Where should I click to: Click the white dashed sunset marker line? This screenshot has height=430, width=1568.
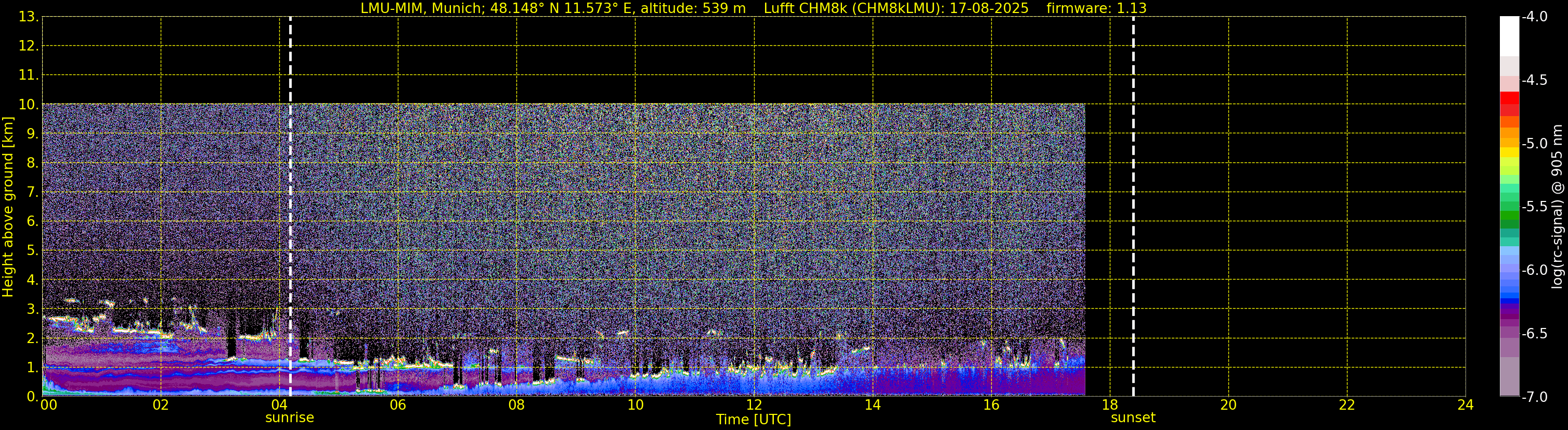1133,207
